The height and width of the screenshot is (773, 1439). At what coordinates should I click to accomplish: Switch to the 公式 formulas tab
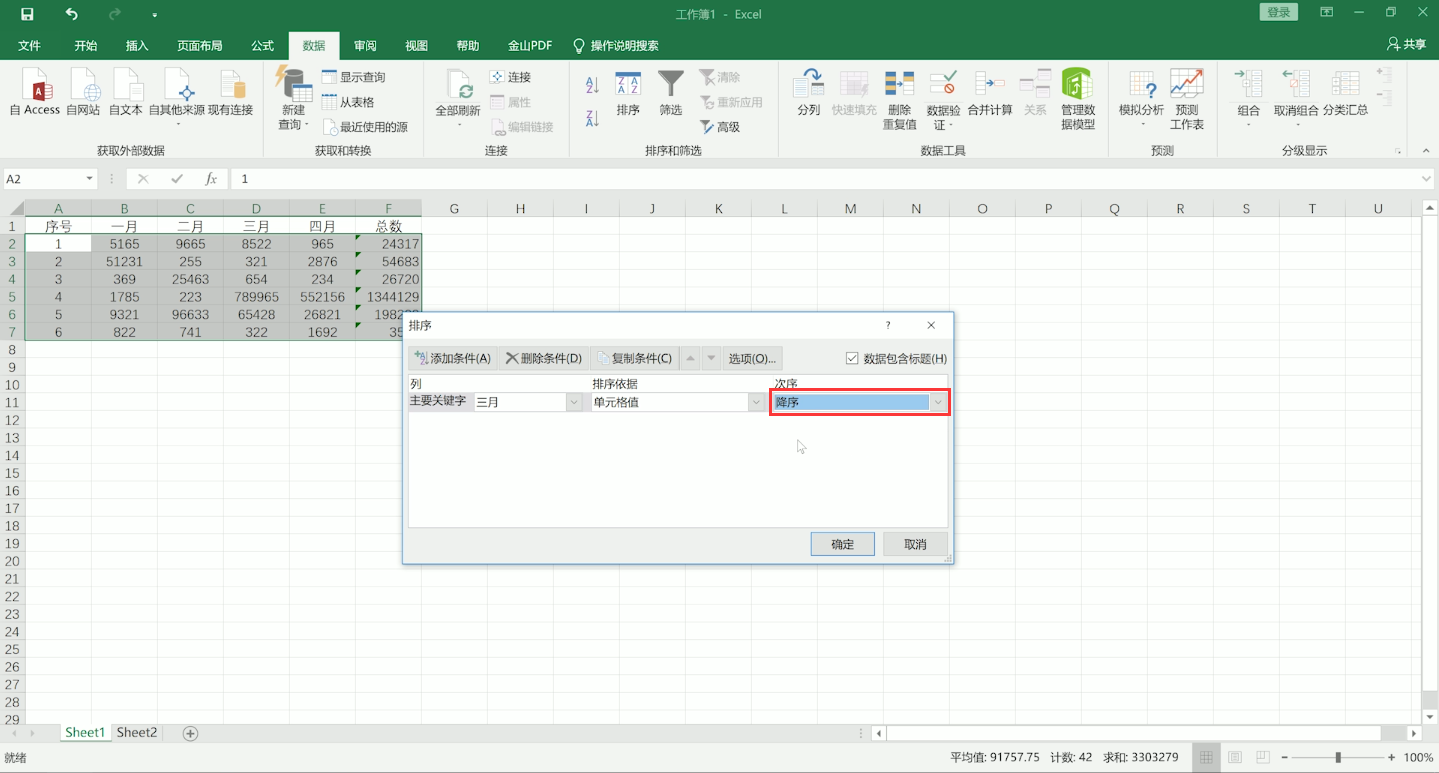click(x=262, y=46)
